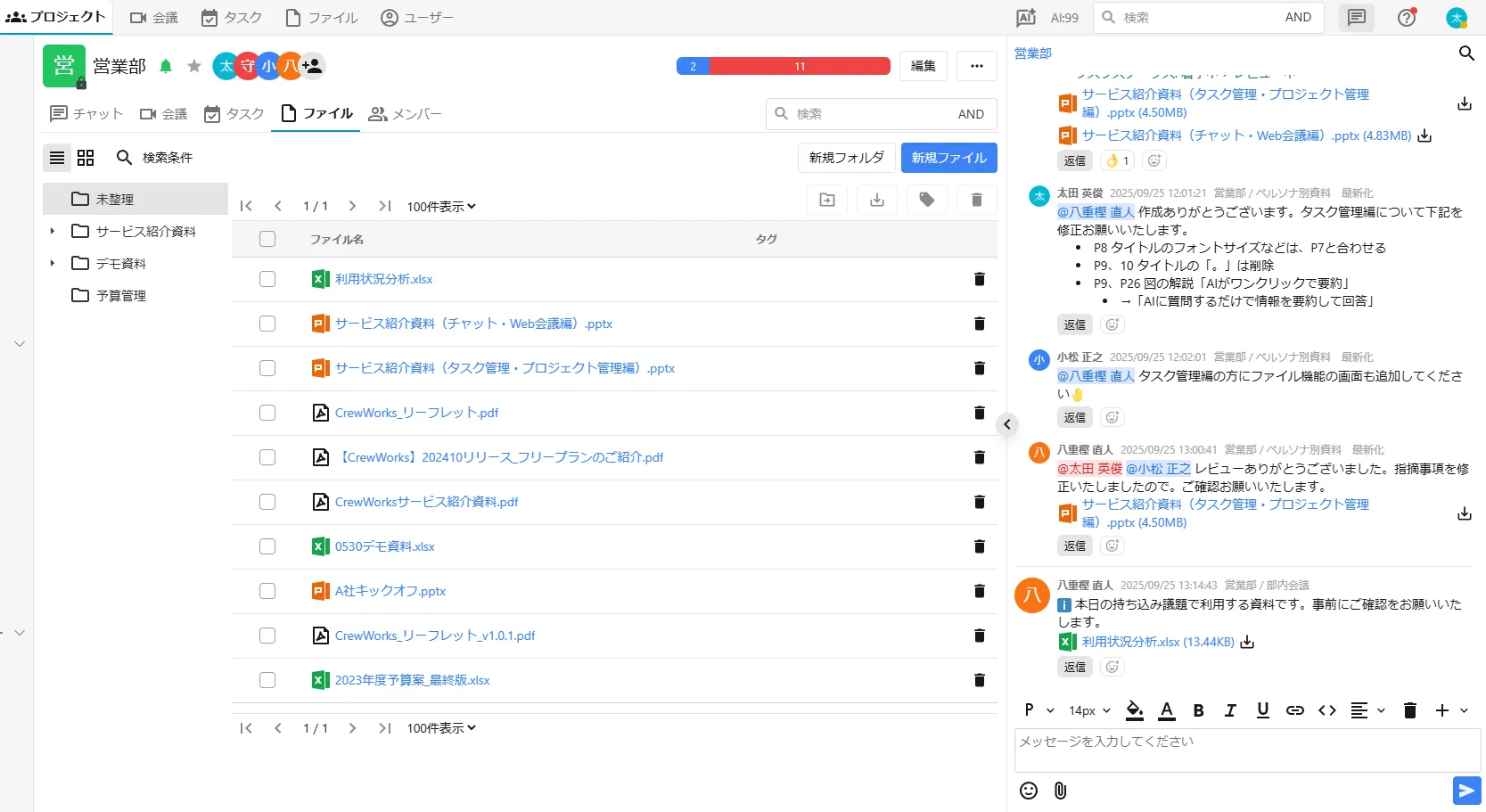Viewport: 1486px width, 812px height.
Task: Insert a code block in the message
Action: click(1326, 710)
